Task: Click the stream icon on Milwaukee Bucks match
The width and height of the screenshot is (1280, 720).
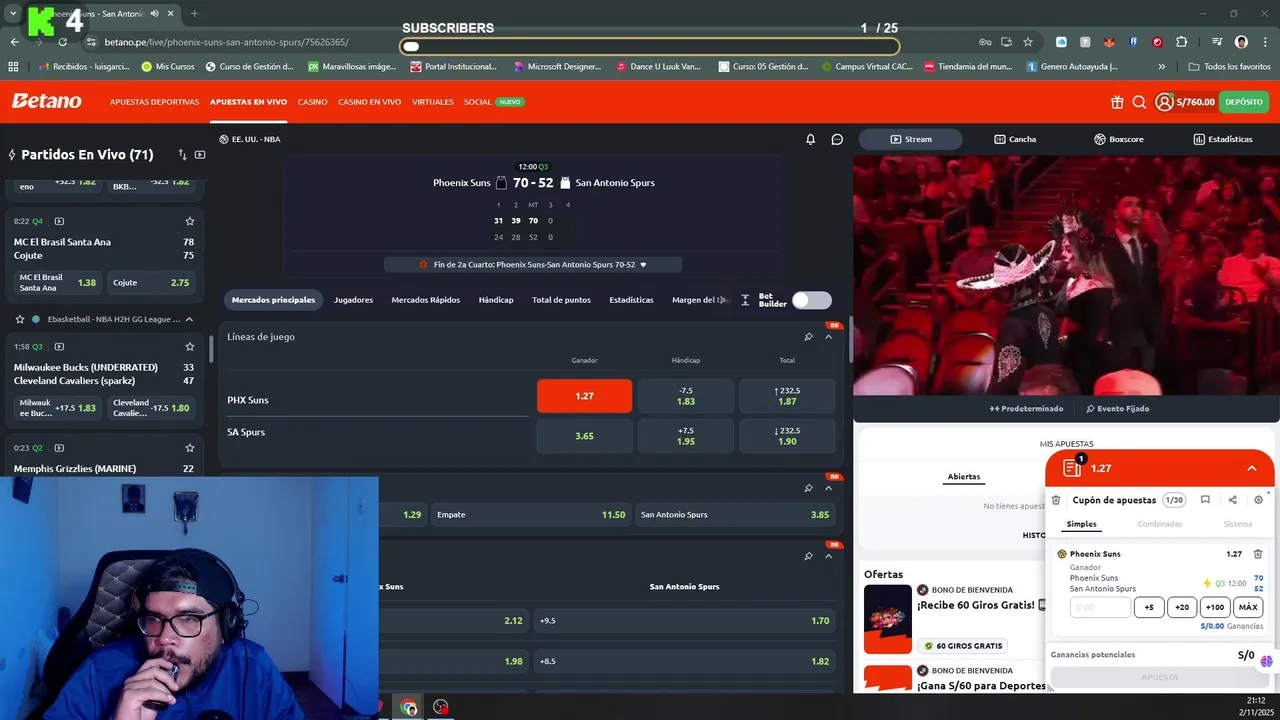Action: pyautogui.click(x=59, y=346)
